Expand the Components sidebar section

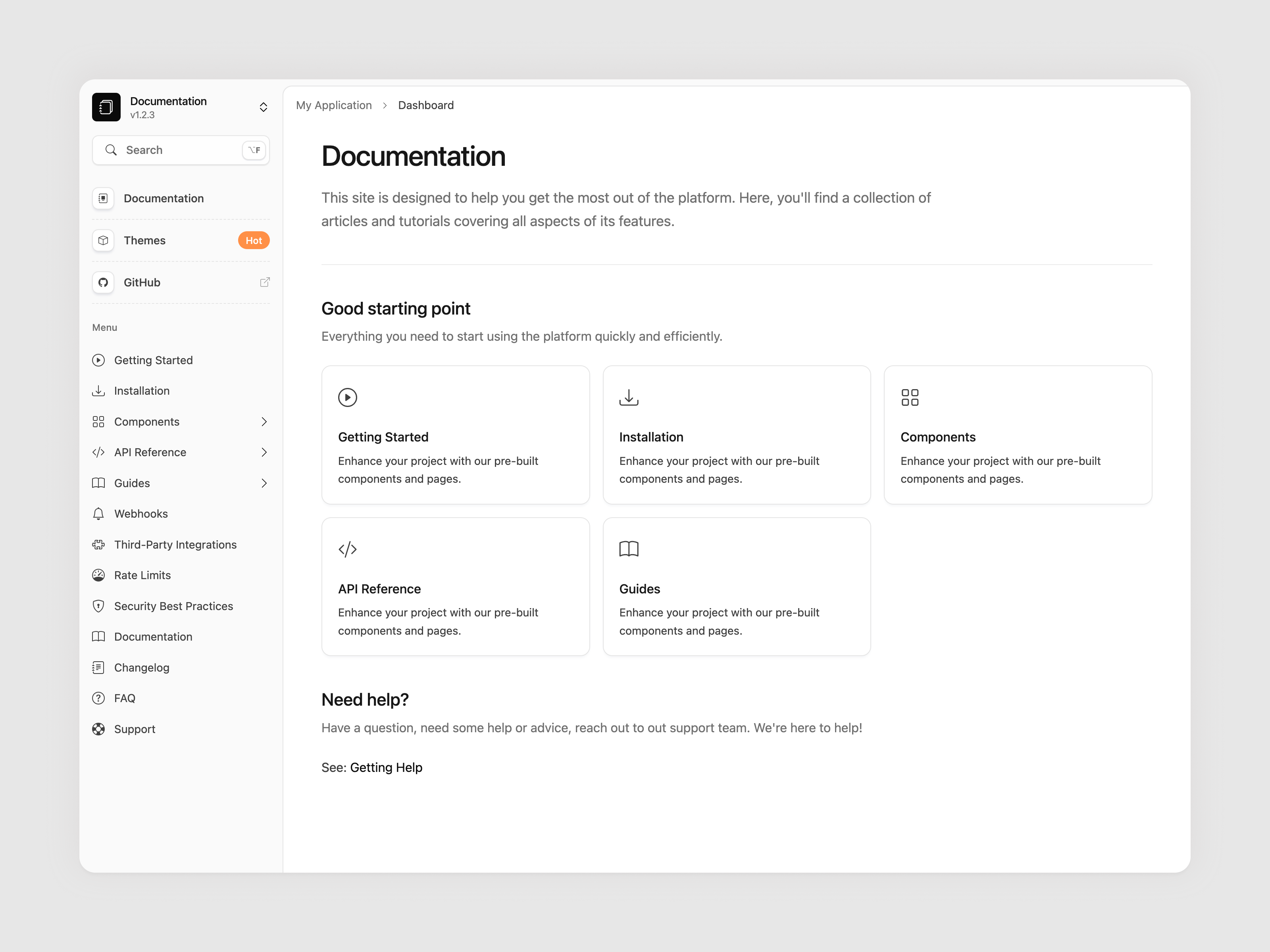click(264, 421)
